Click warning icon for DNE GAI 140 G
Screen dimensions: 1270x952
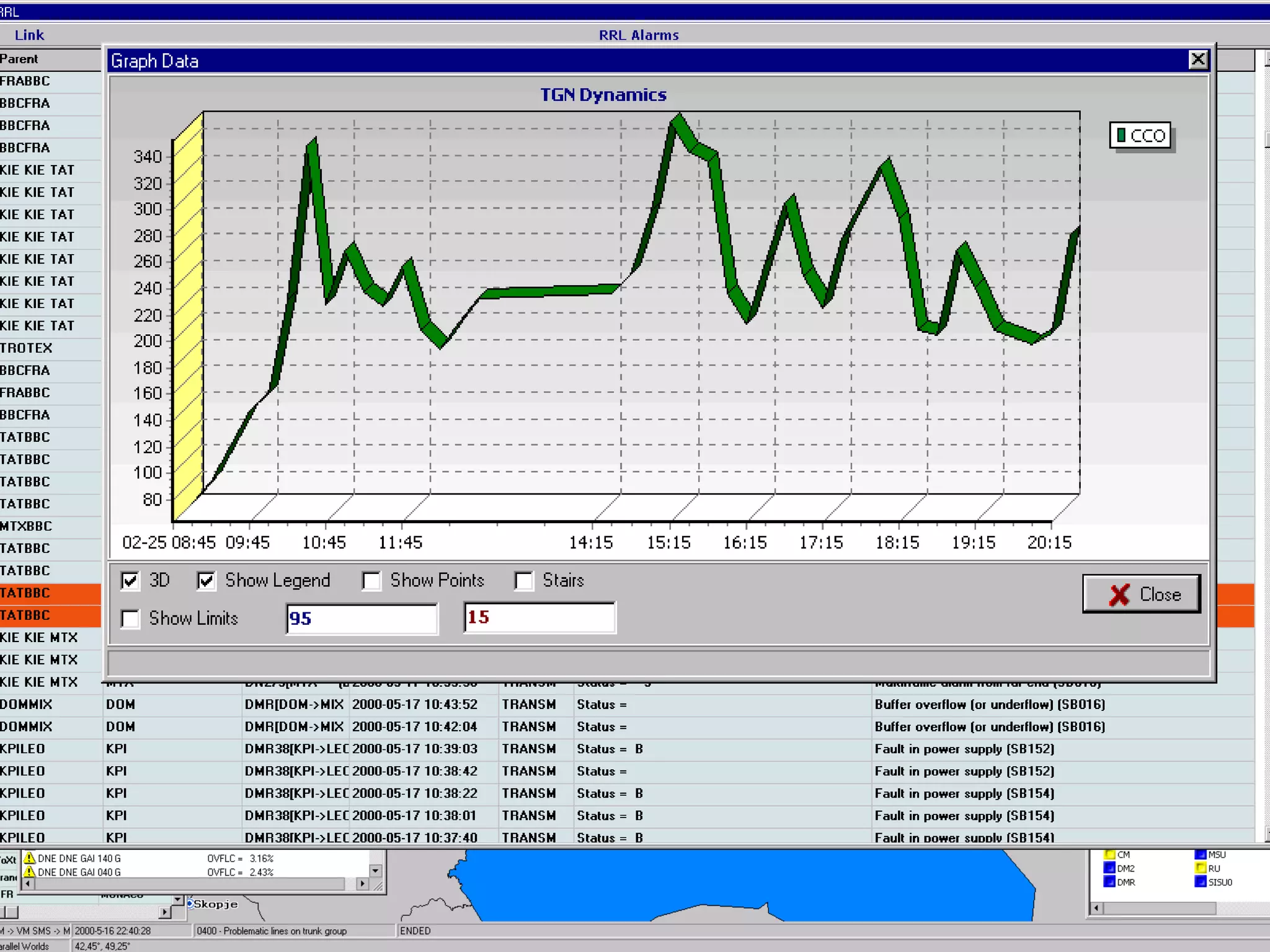point(29,858)
